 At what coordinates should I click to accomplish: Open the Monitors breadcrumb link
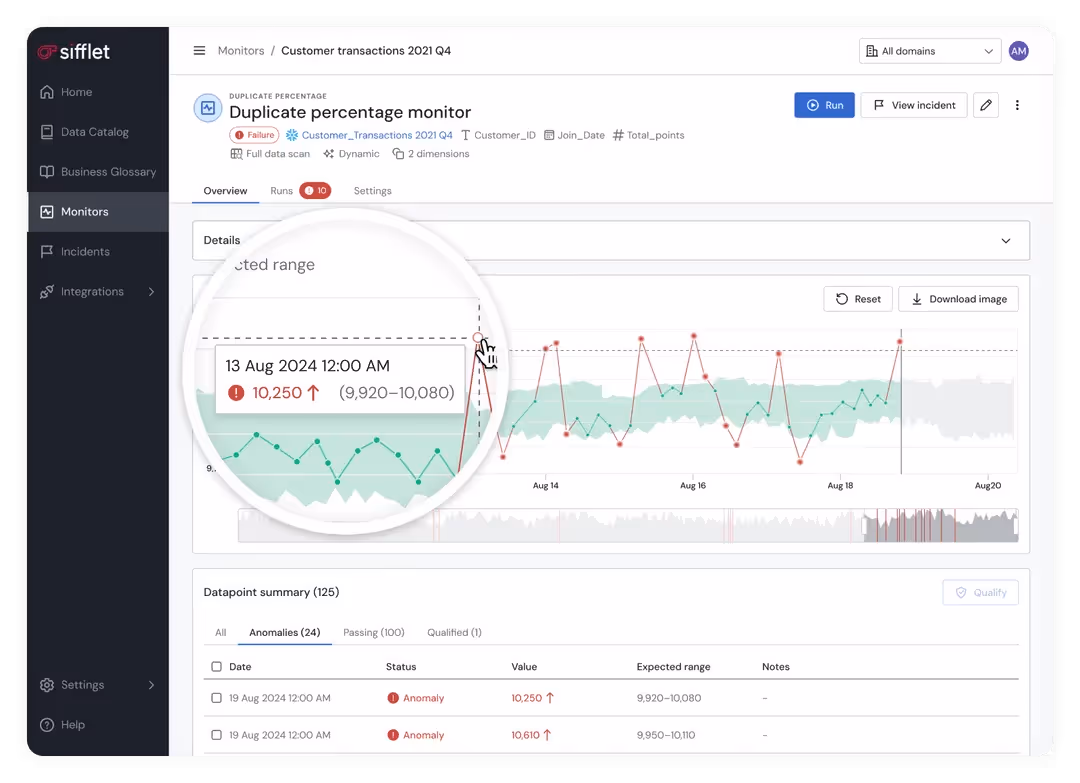click(x=240, y=50)
